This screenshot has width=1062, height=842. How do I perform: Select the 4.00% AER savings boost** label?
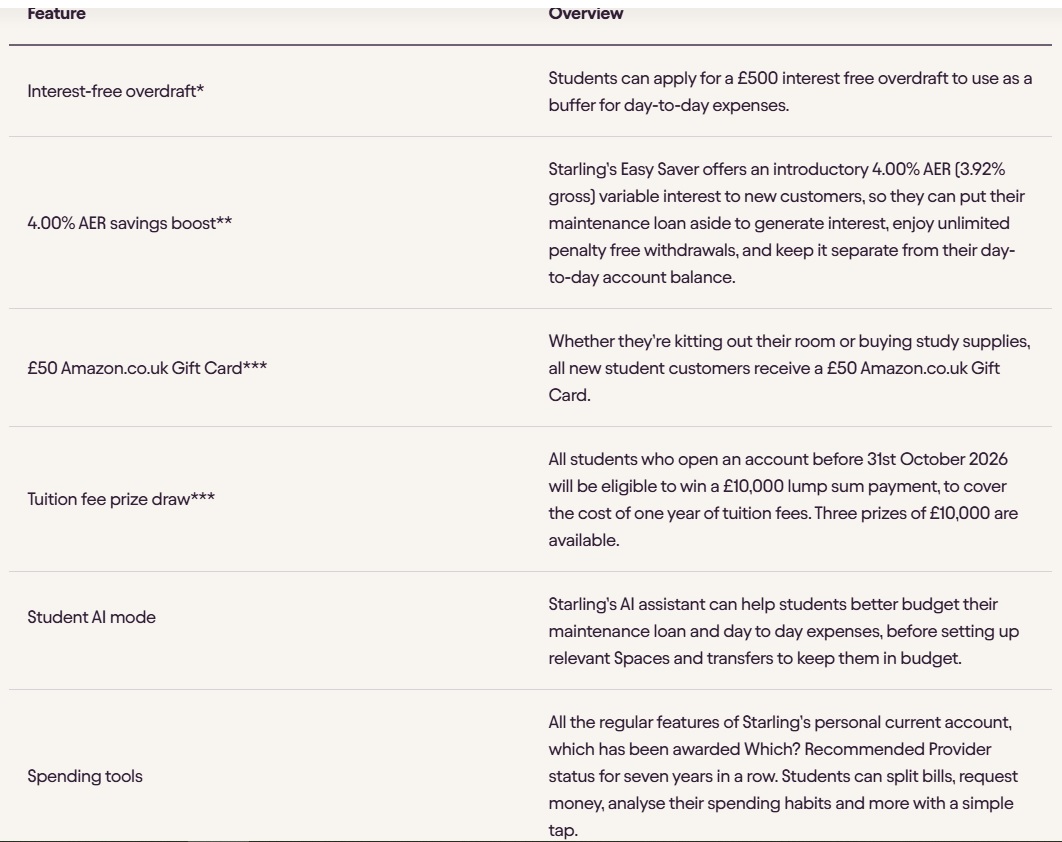pyautogui.click(x=129, y=223)
